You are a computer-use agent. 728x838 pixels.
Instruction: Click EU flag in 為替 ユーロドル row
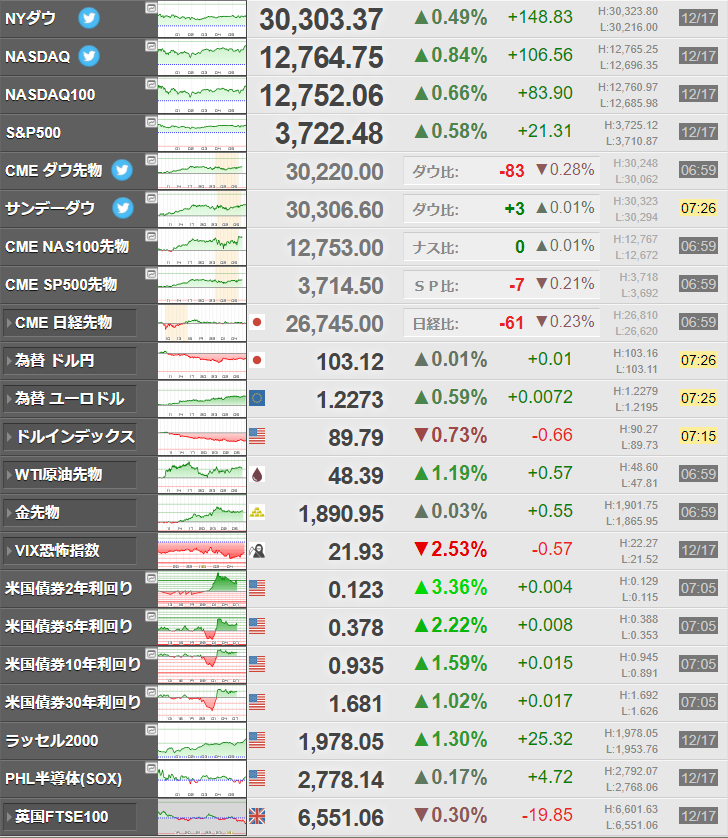[x=257, y=398]
